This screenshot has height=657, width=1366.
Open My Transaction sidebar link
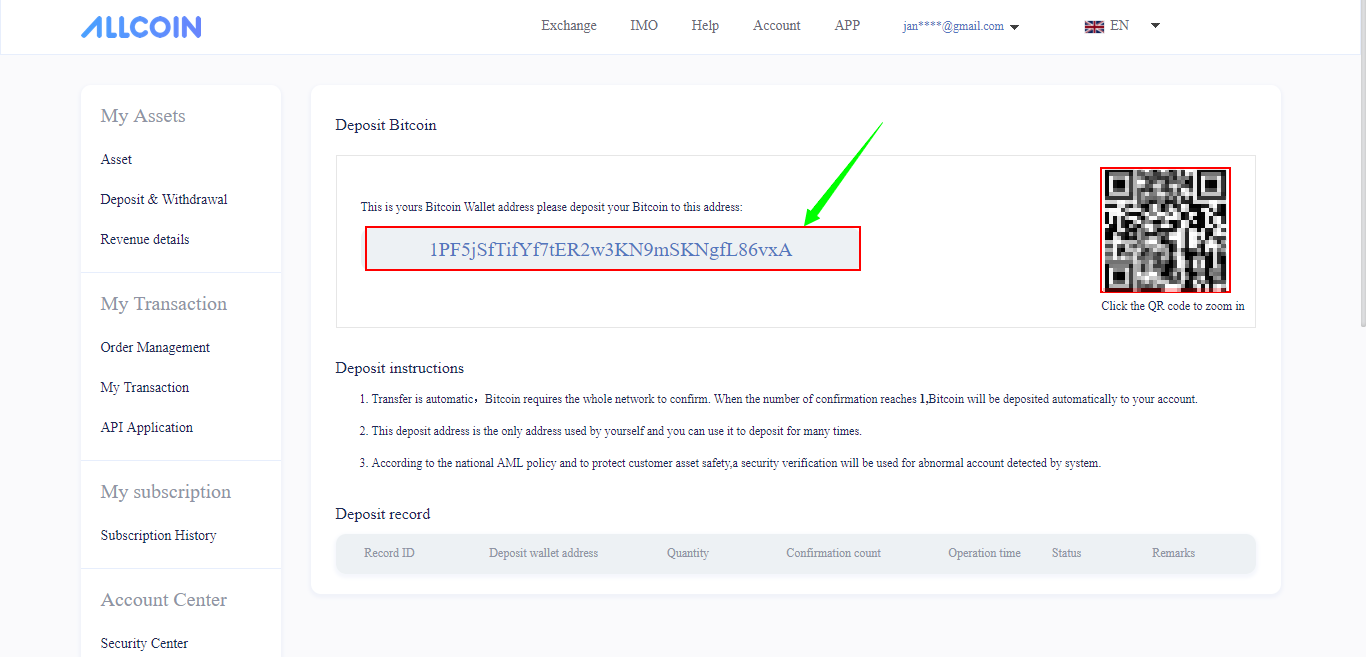[145, 388]
